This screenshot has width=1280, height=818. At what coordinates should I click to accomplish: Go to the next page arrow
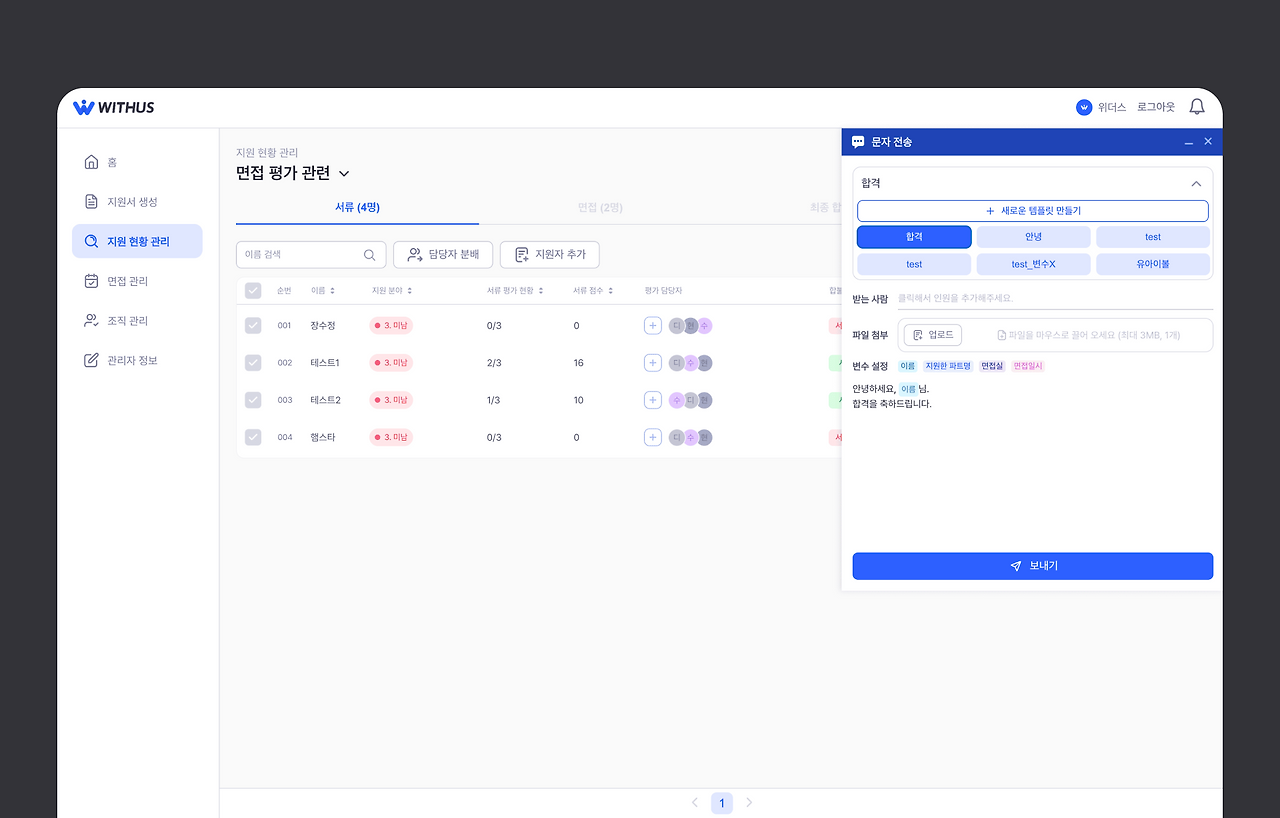point(749,802)
